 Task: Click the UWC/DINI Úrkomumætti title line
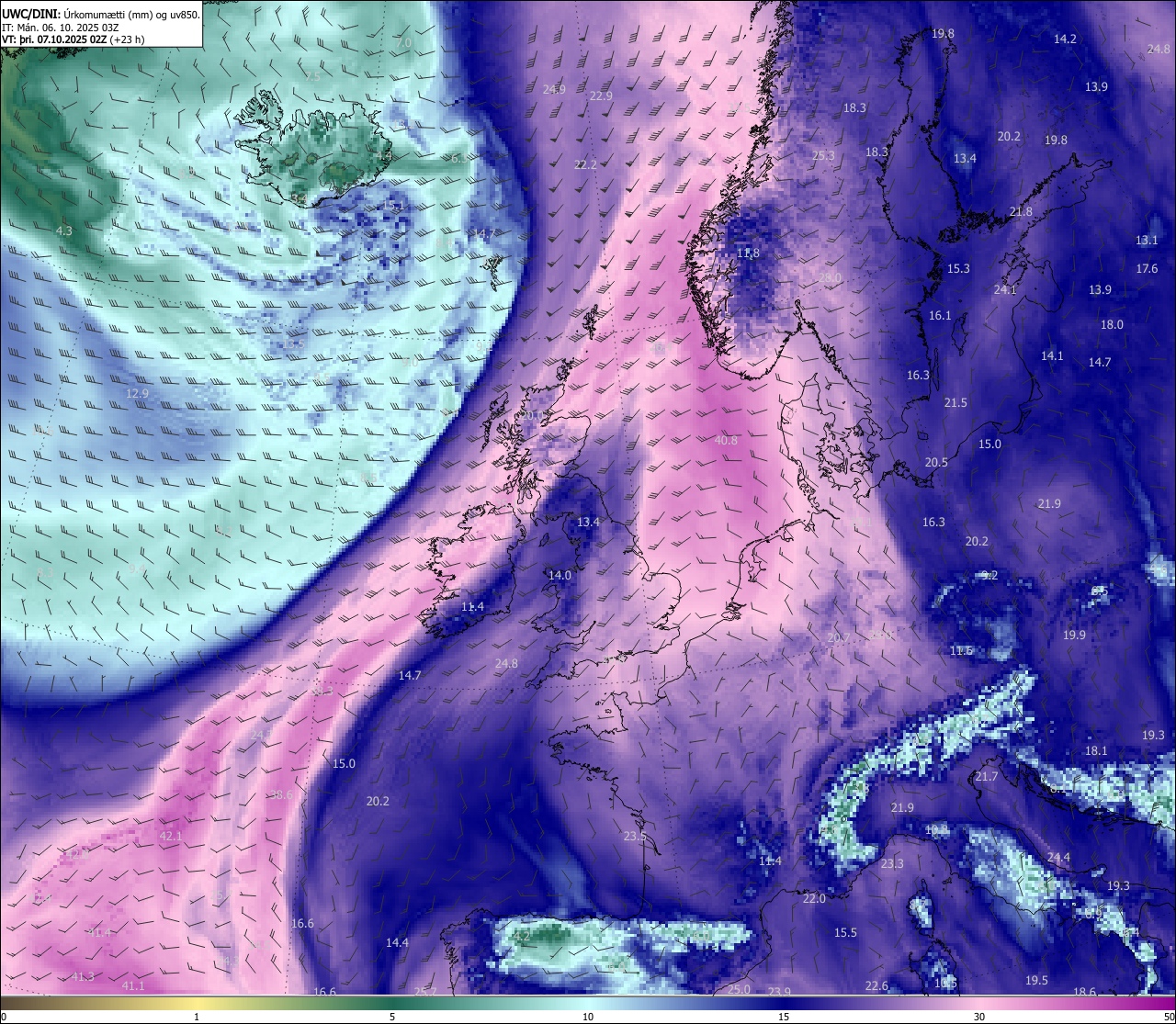(101, 14)
